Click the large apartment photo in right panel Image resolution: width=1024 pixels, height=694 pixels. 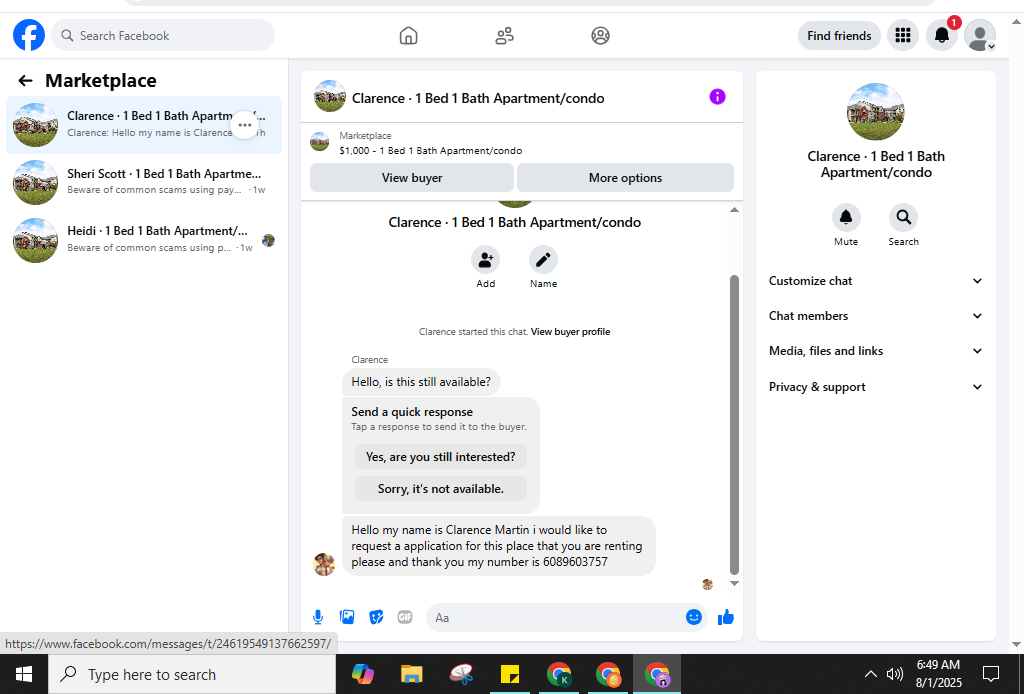point(875,112)
